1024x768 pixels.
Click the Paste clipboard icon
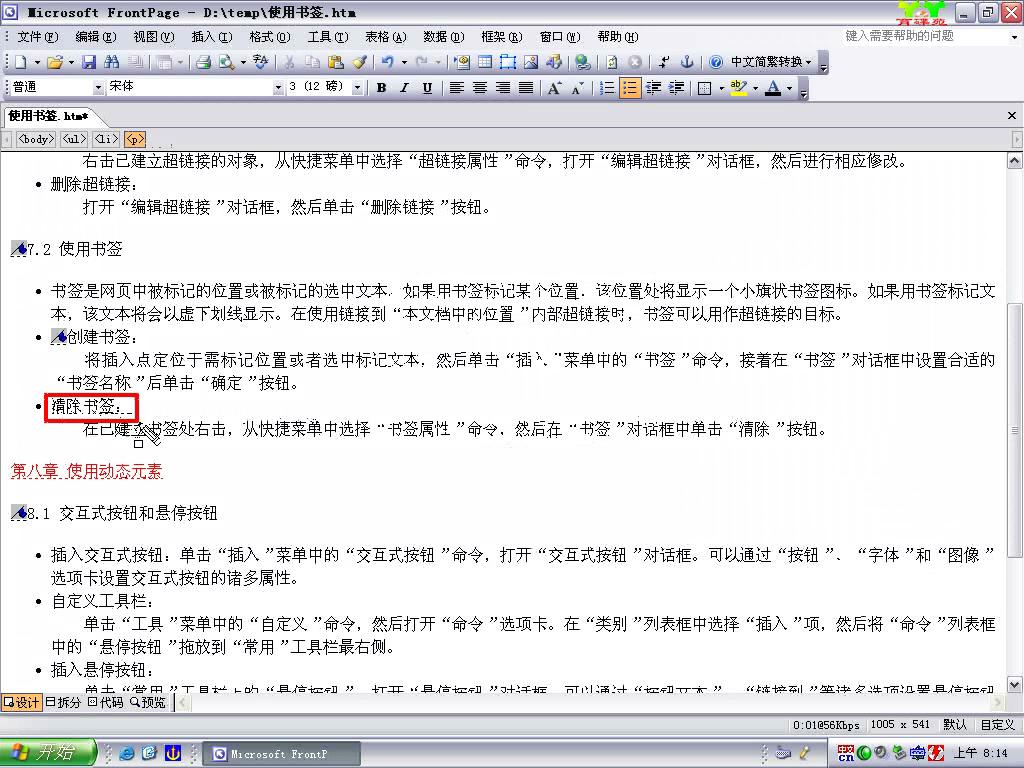click(x=336, y=62)
